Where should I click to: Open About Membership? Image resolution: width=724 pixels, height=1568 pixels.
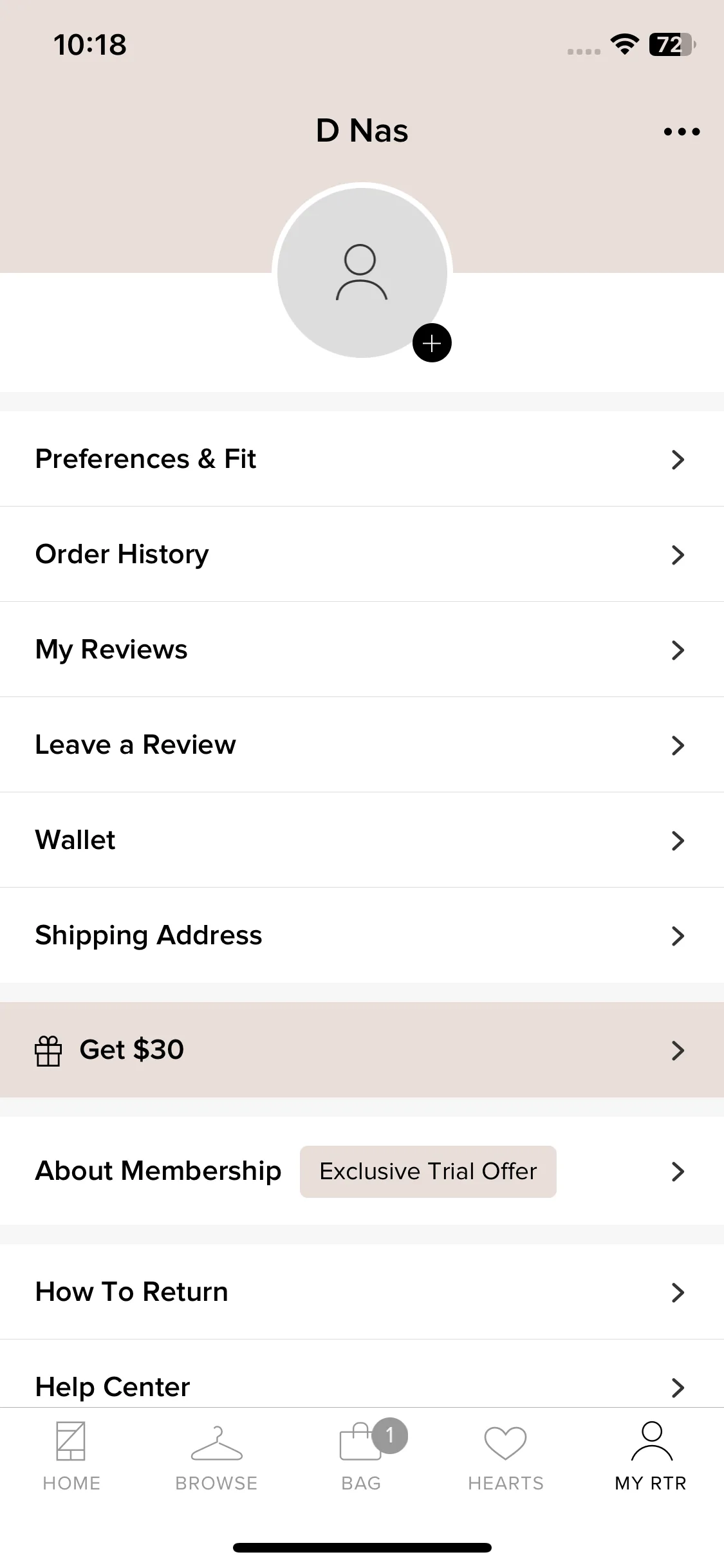click(x=362, y=1171)
